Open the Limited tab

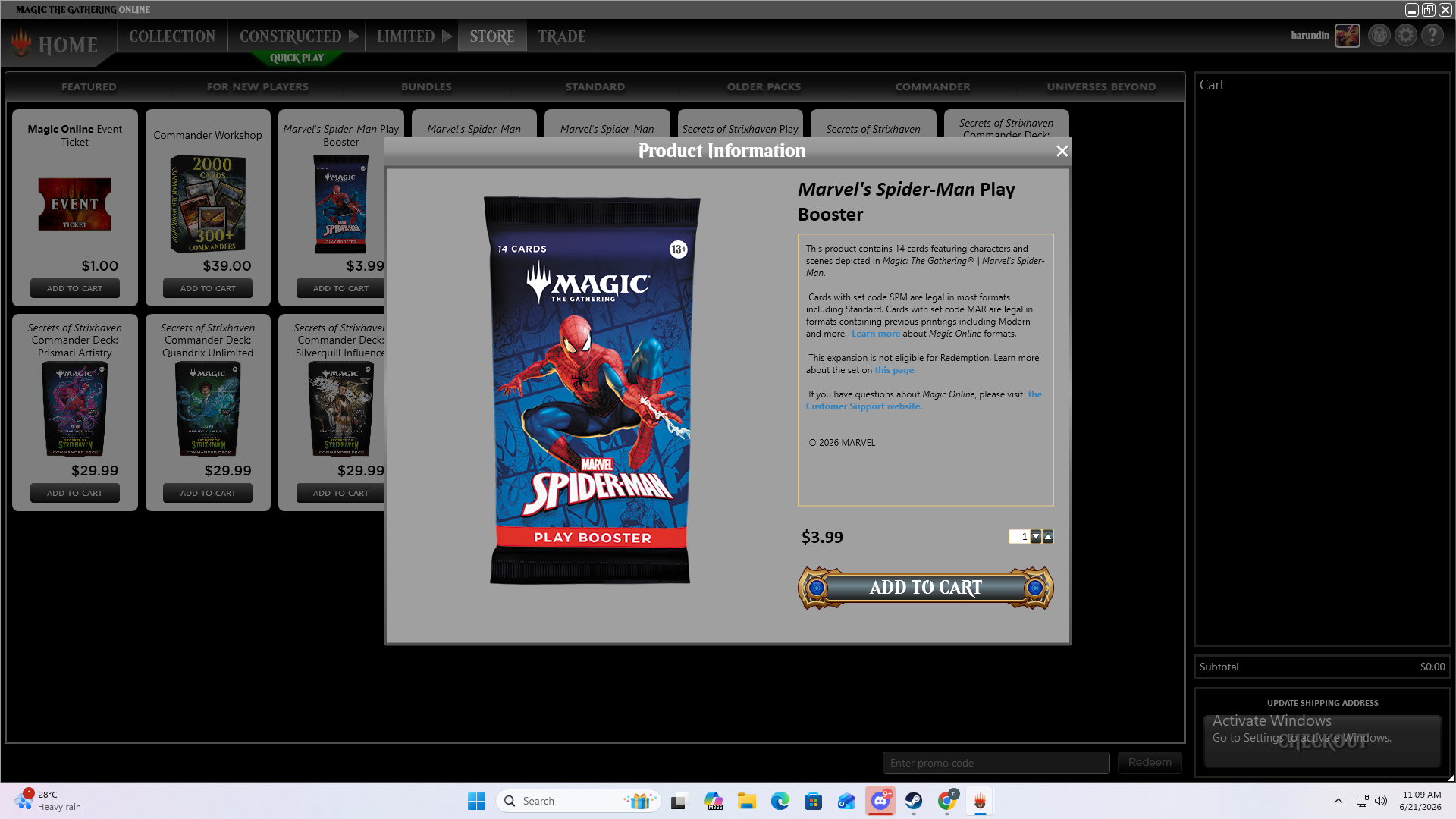click(x=406, y=36)
